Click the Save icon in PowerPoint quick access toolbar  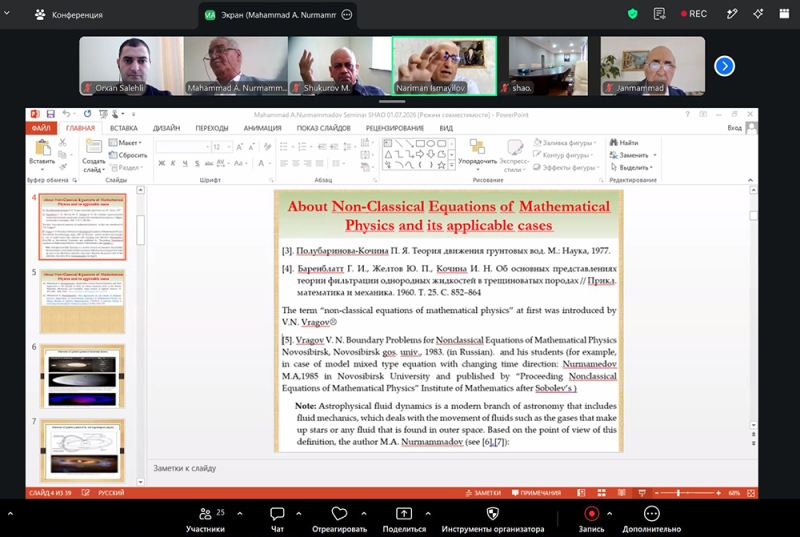(x=50, y=114)
